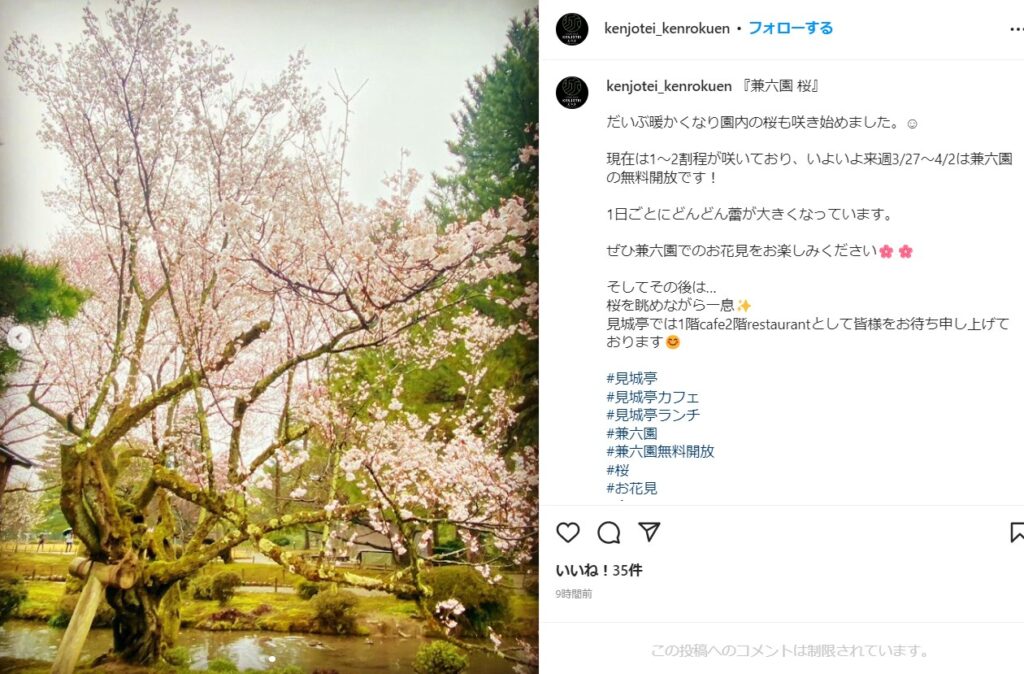Open the #見城亭カフェ hashtag
Image resolution: width=1024 pixels, height=674 pixels.
tap(652, 396)
